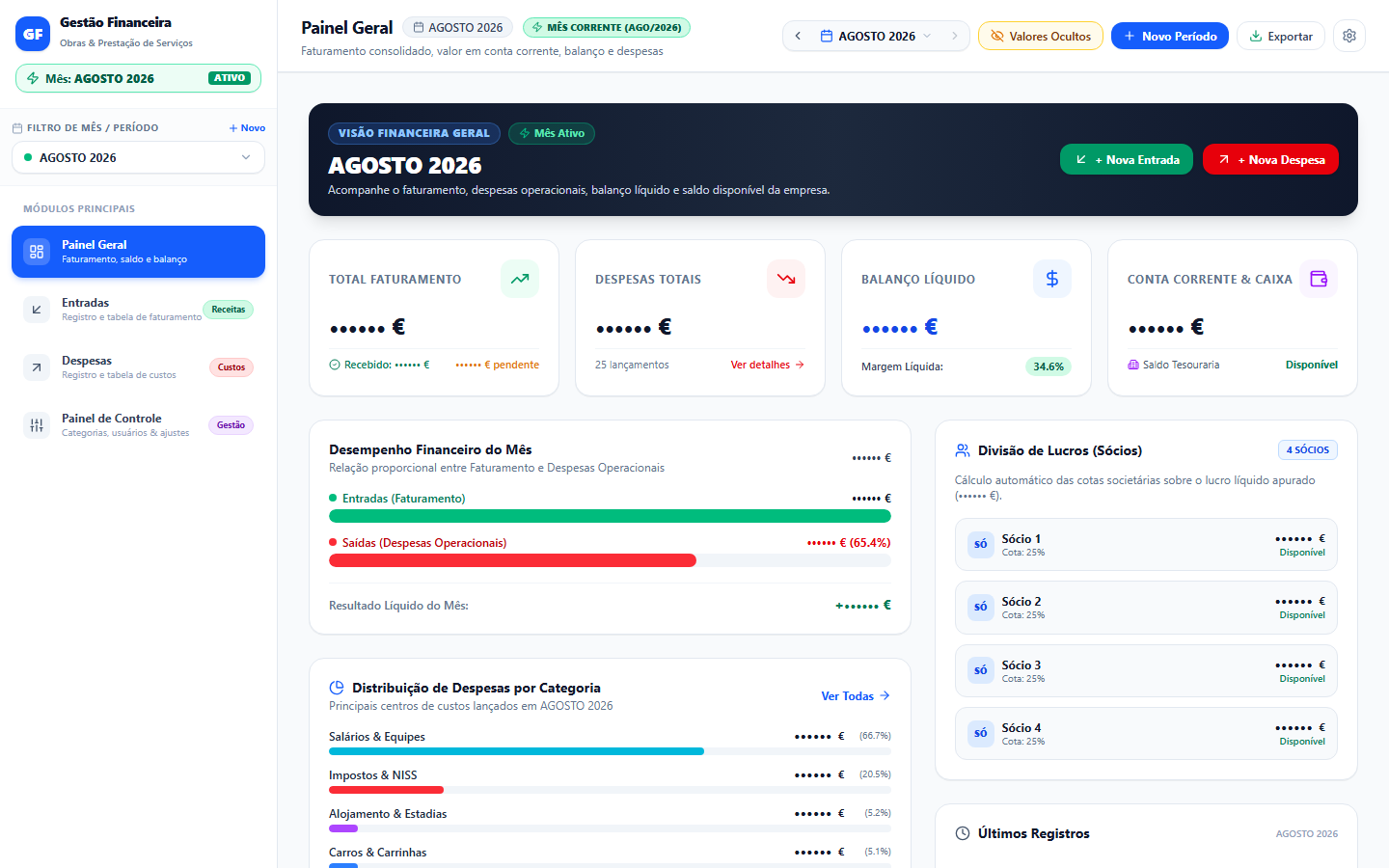The image size is (1389, 868).
Task: Click the GF app logo
Action: click(33, 33)
